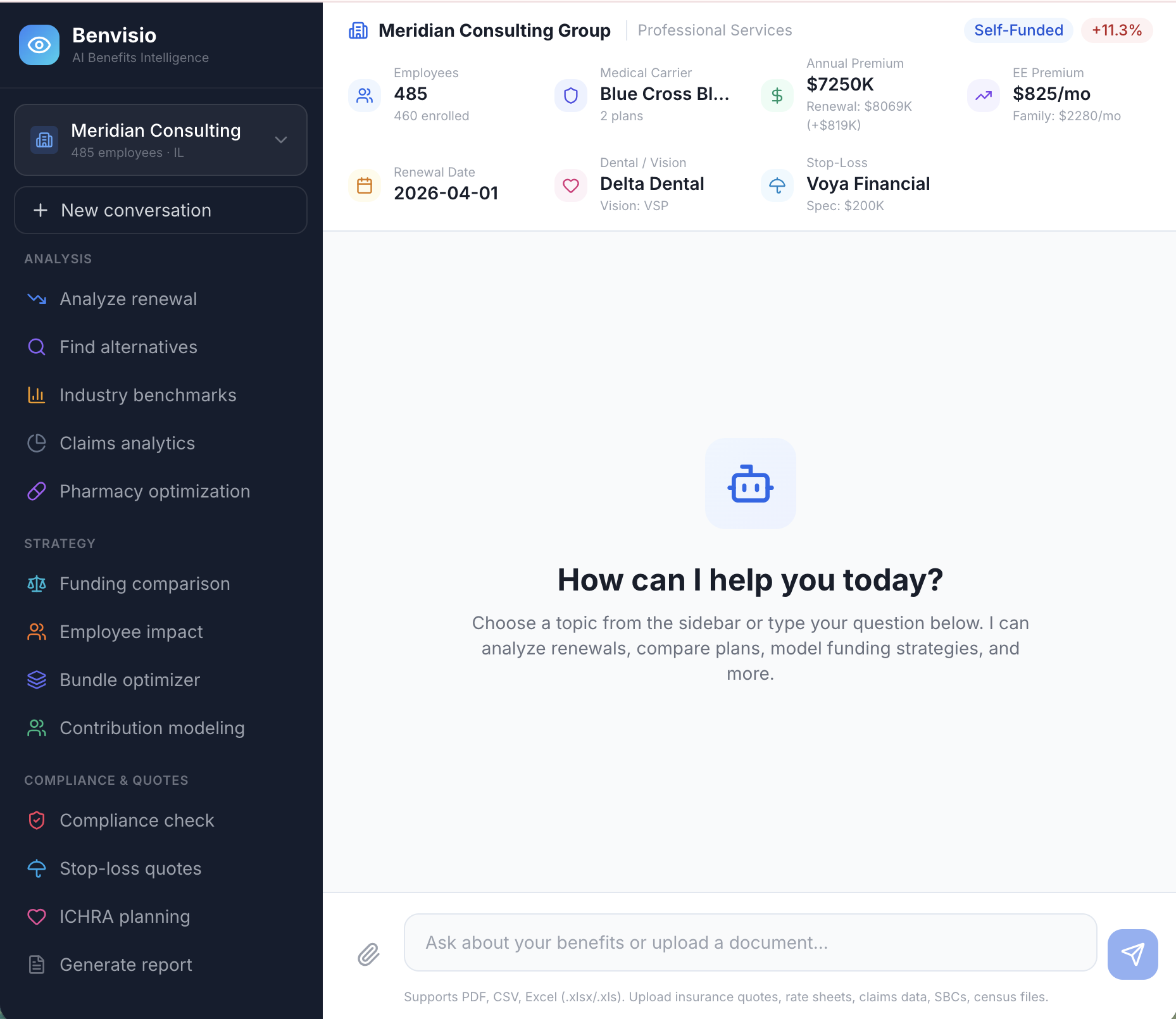
Task: Open Funding comparison
Action: 161,584
